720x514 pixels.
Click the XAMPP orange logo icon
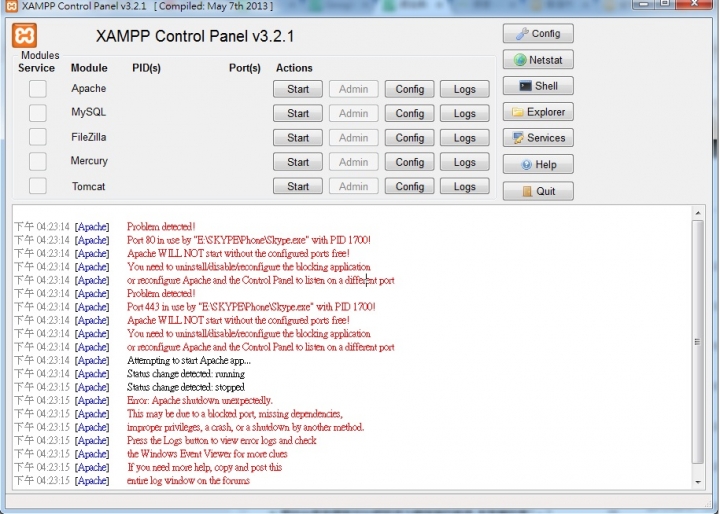[24, 35]
